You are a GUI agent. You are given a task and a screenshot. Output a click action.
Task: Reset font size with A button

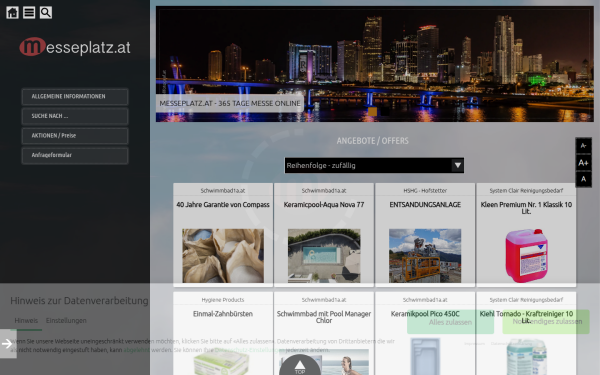pyautogui.click(x=584, y=179)
